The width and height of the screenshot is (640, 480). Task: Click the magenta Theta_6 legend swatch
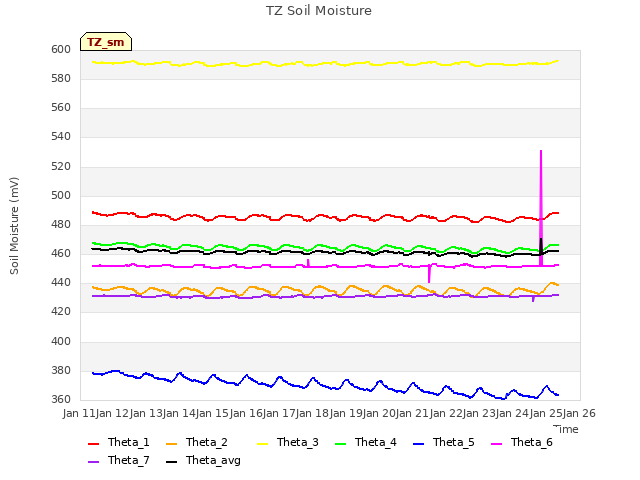point(496,444)
